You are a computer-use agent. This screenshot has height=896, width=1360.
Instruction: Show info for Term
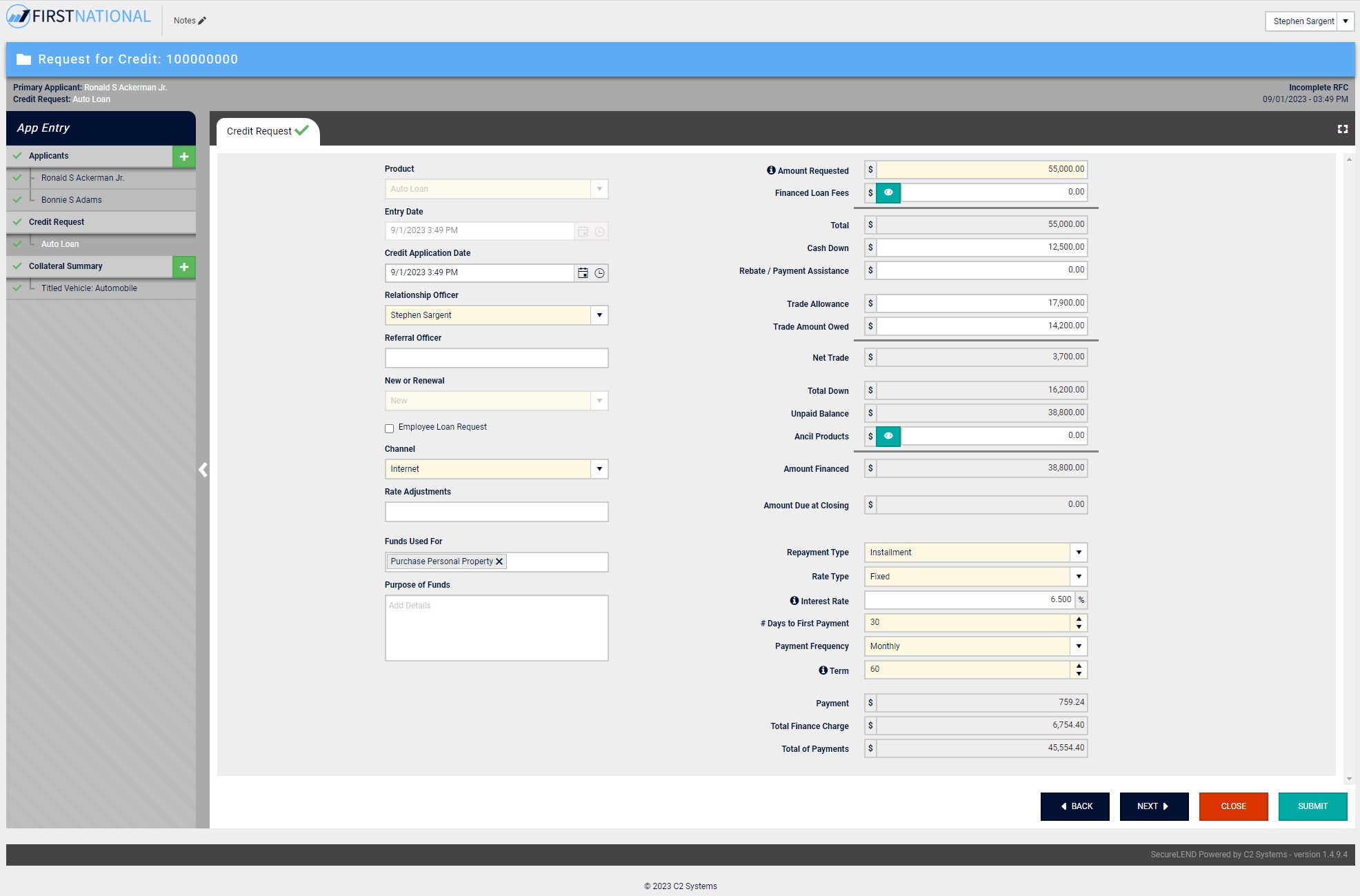click(823, 670)
